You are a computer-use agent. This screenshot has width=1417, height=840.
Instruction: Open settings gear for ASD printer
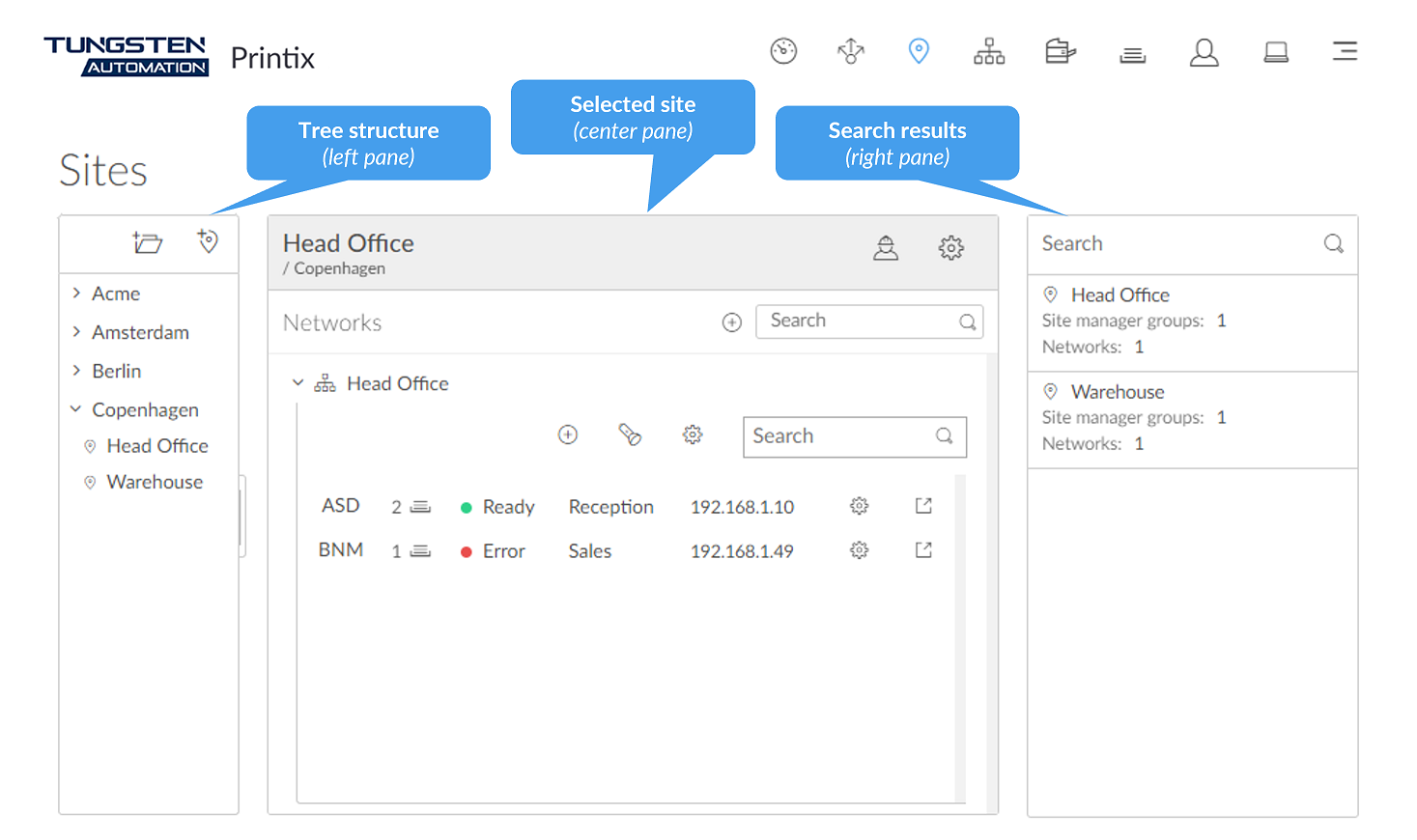tap(859, 506)
